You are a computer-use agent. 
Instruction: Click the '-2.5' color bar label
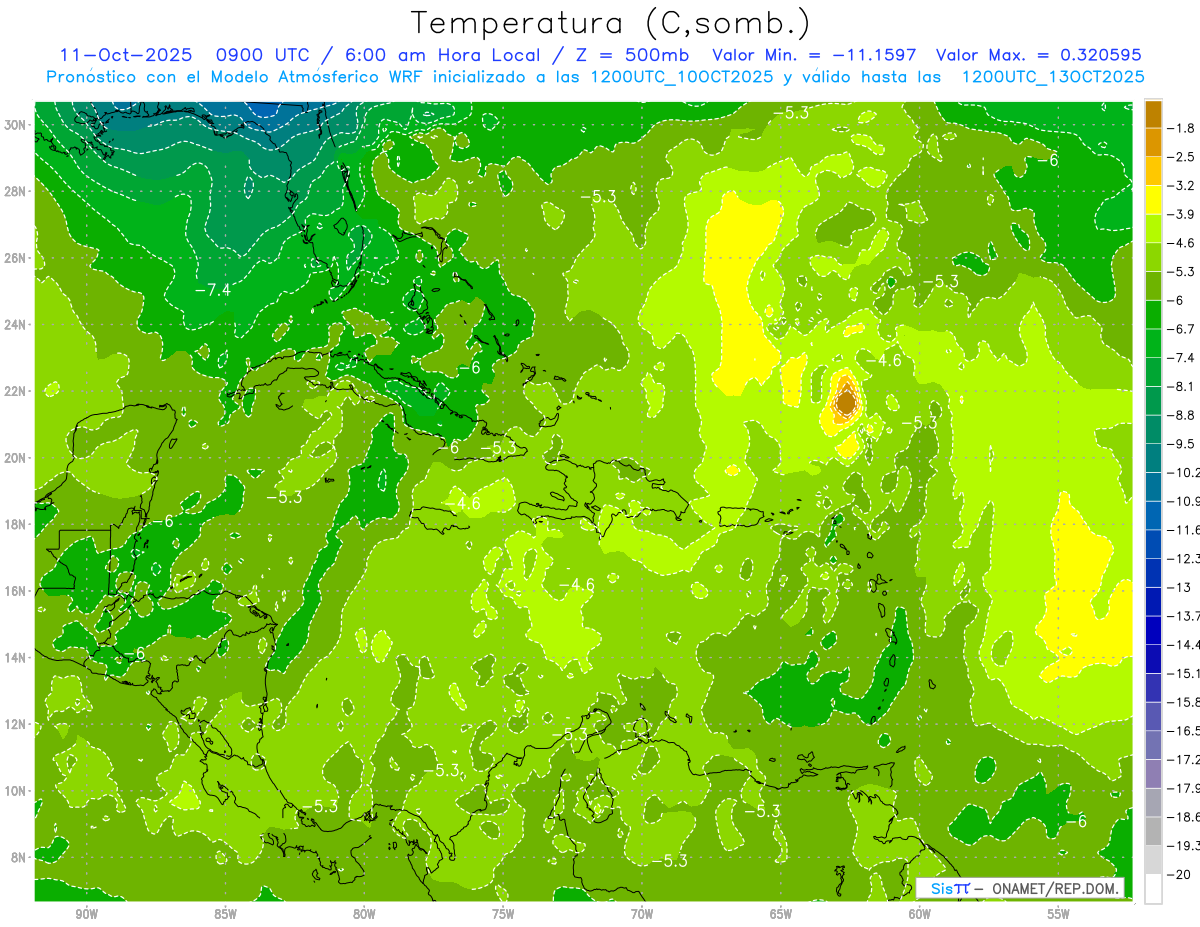1182,157
